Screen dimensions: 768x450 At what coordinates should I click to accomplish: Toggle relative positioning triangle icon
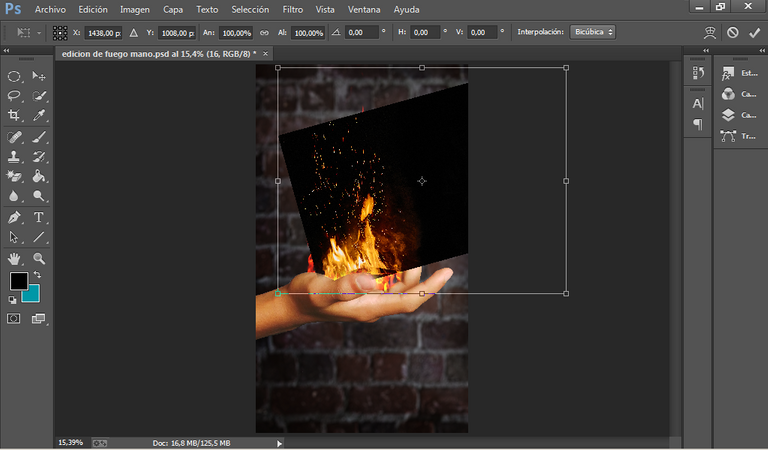pyautogui.click(x=133, y=33)
